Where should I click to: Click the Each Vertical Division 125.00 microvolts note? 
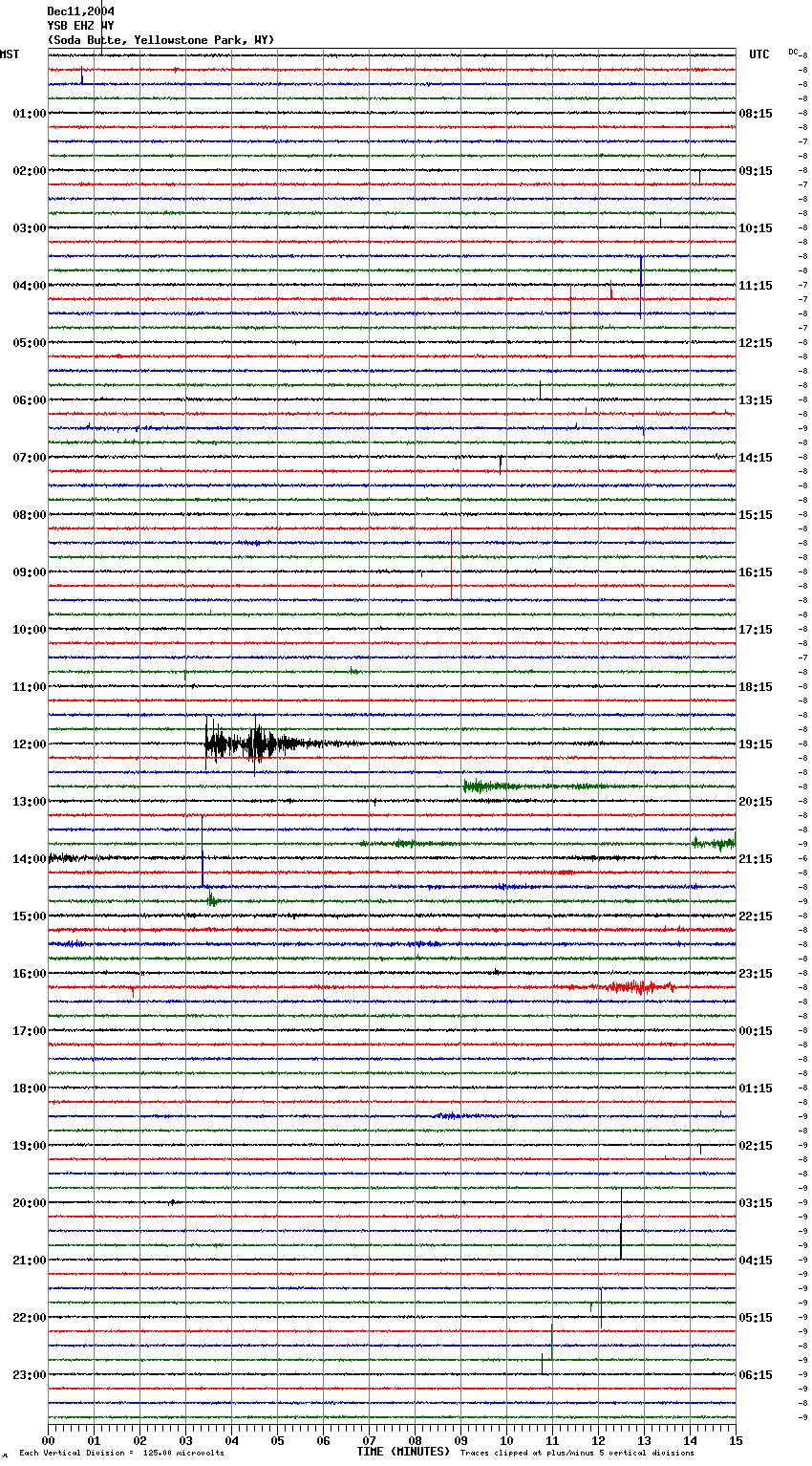[121, 1453]
